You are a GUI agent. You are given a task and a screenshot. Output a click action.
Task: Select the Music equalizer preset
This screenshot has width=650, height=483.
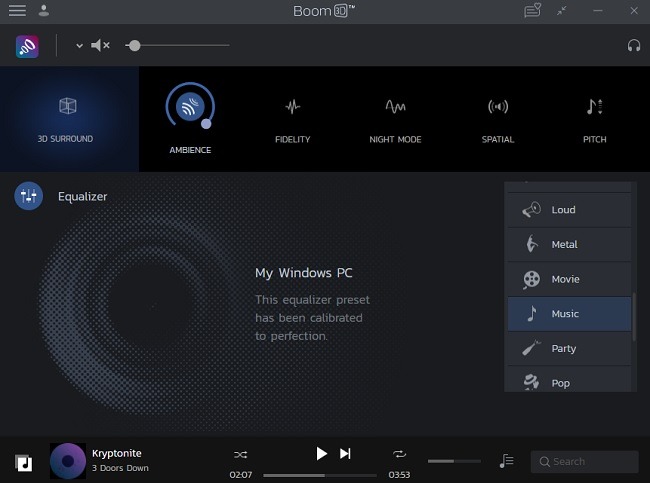click(x=569, y=314)
